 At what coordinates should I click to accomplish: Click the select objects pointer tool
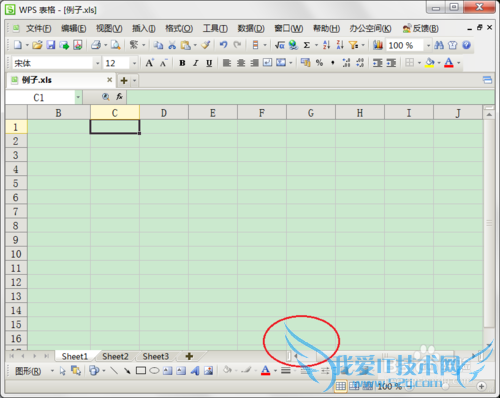tap(62, 371)
